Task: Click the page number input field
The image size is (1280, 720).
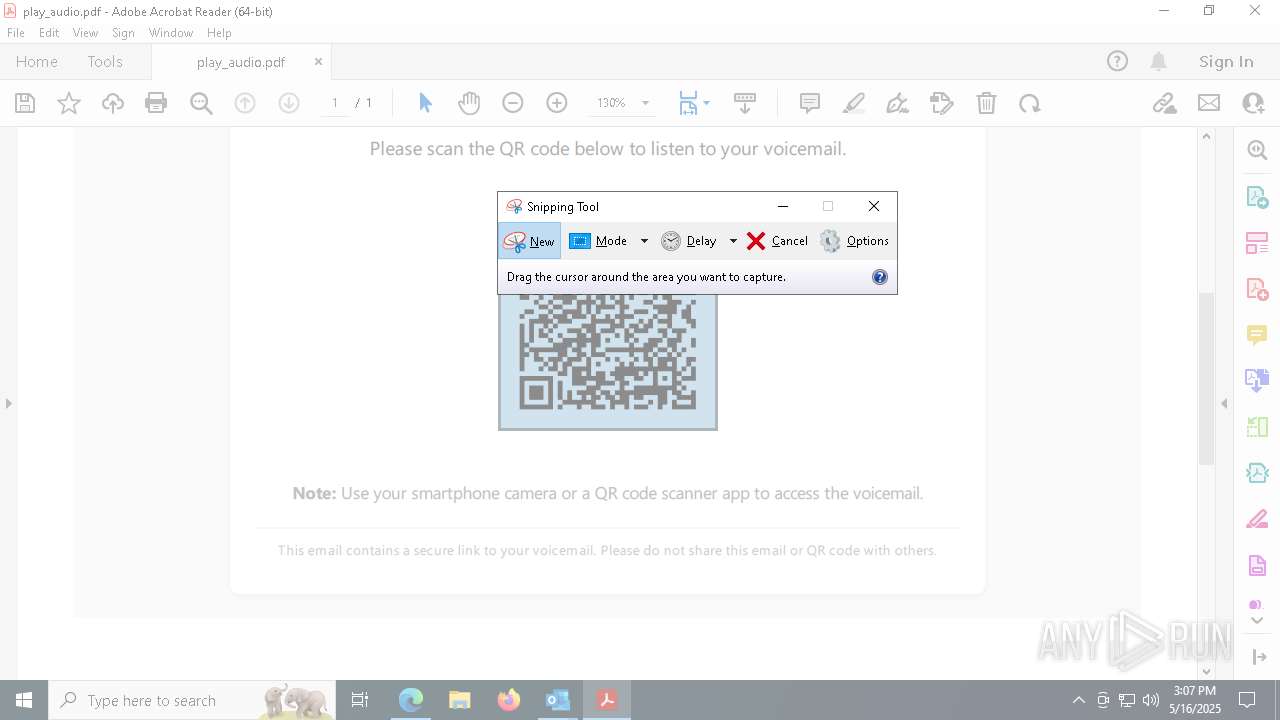Action: (x=334, y=103)
